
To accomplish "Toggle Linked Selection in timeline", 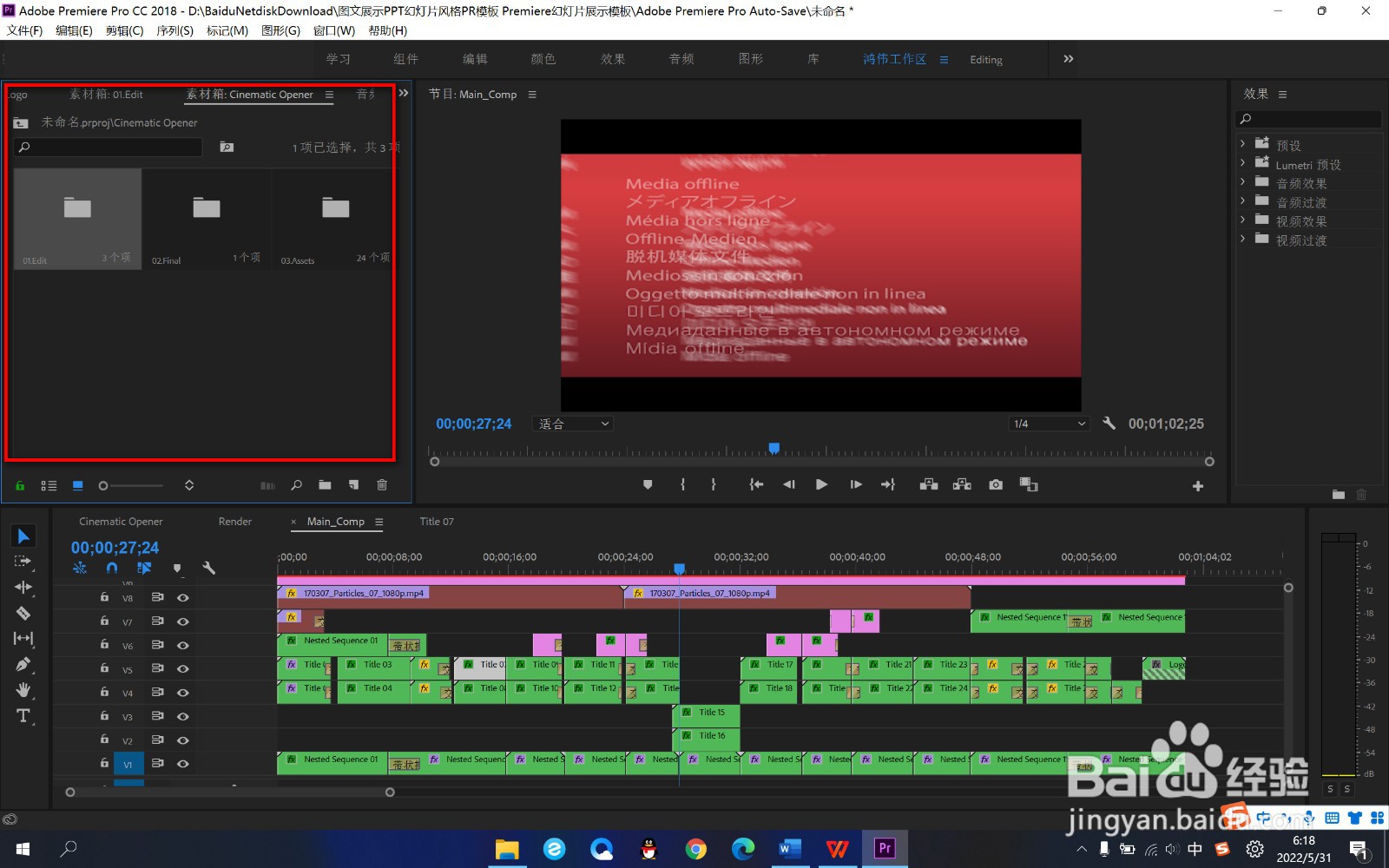I will 144,568.
